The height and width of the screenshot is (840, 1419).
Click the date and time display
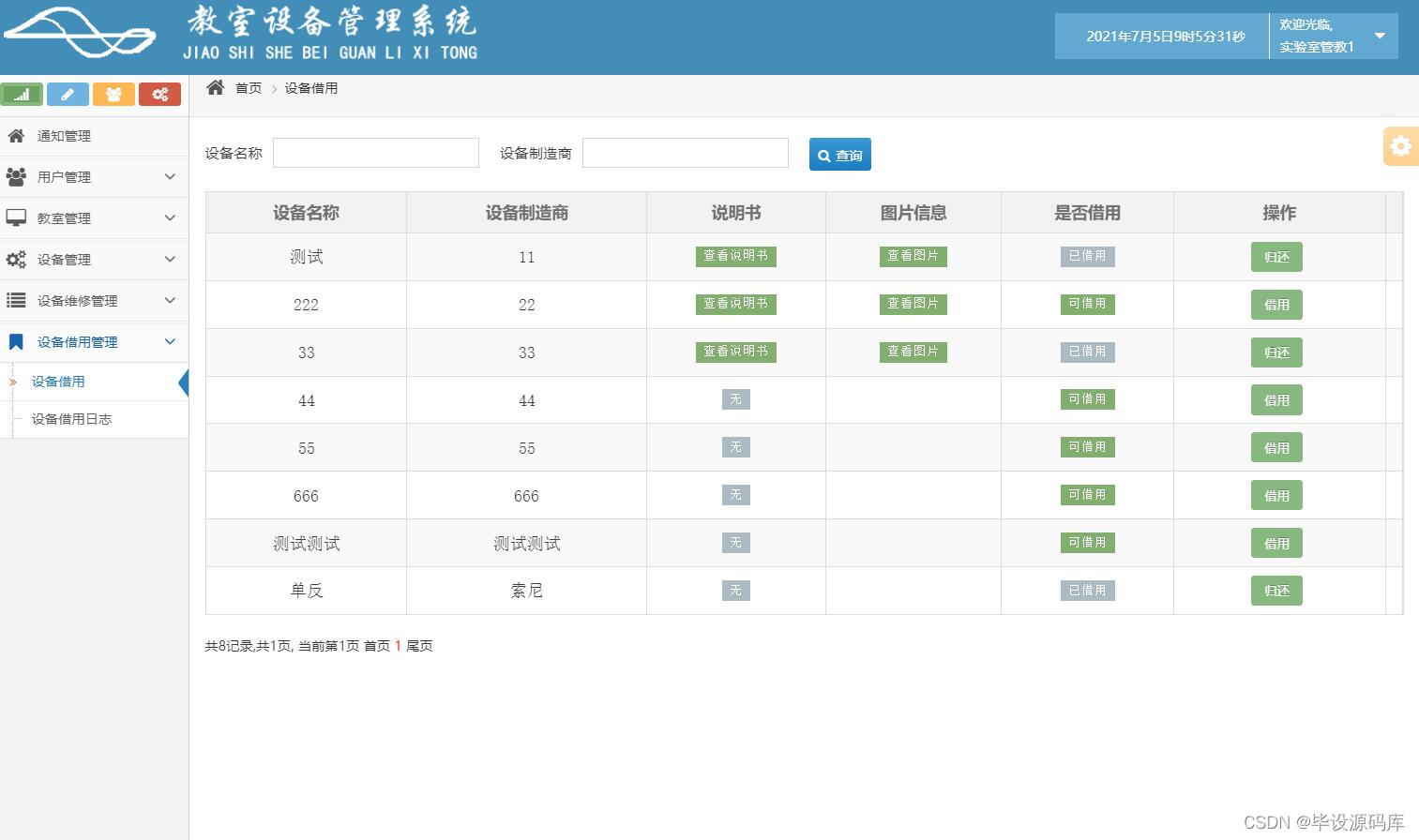(x=1166, y=37)
